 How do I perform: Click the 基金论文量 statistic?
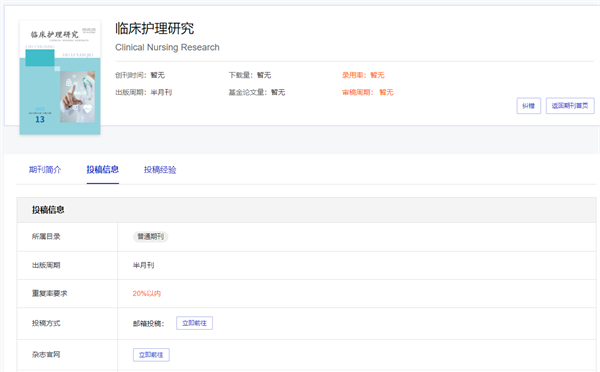pyautogui.click(x=257, y=92)
